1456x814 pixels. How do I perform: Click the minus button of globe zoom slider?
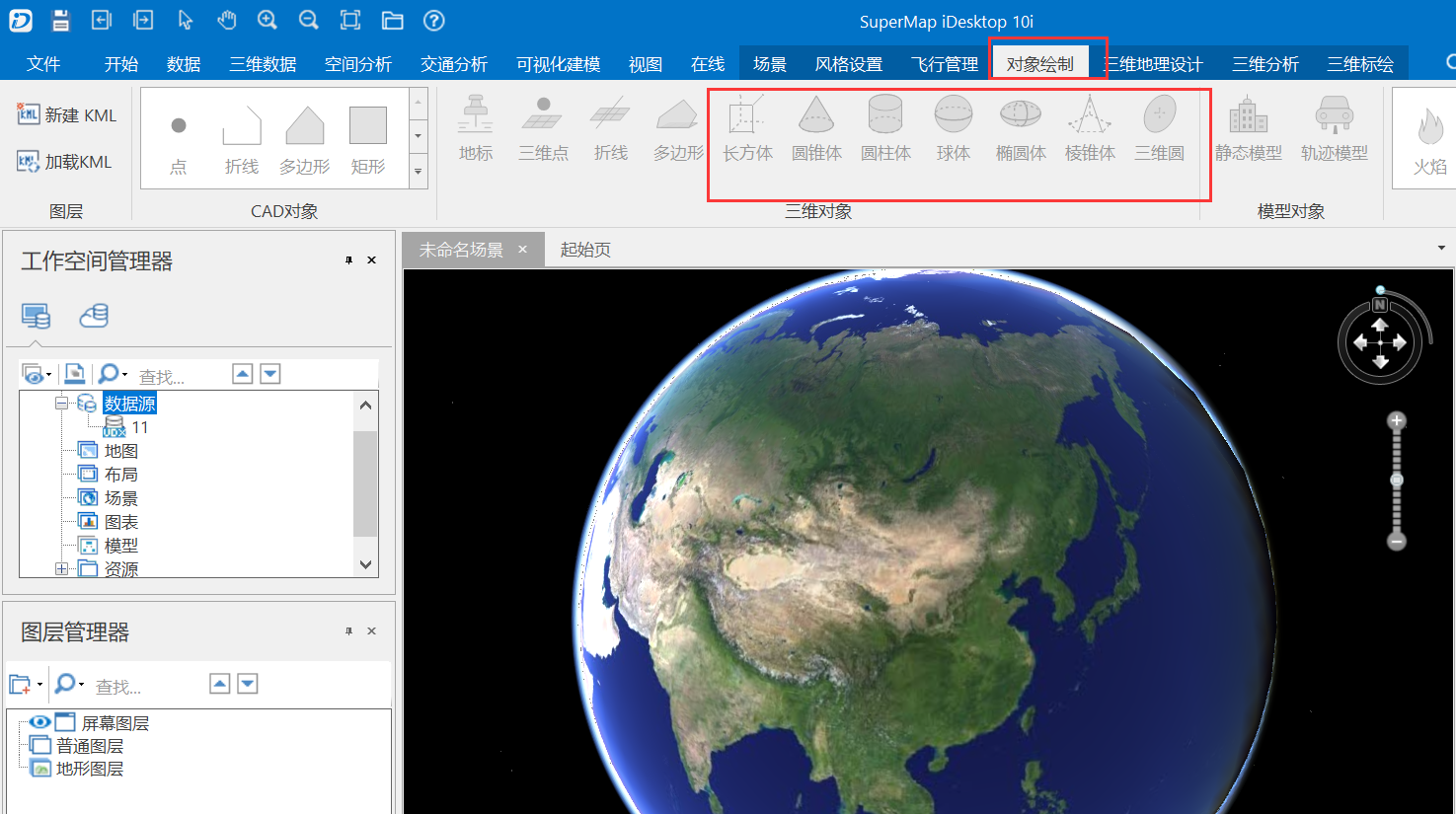click(x=1396, y=541)
